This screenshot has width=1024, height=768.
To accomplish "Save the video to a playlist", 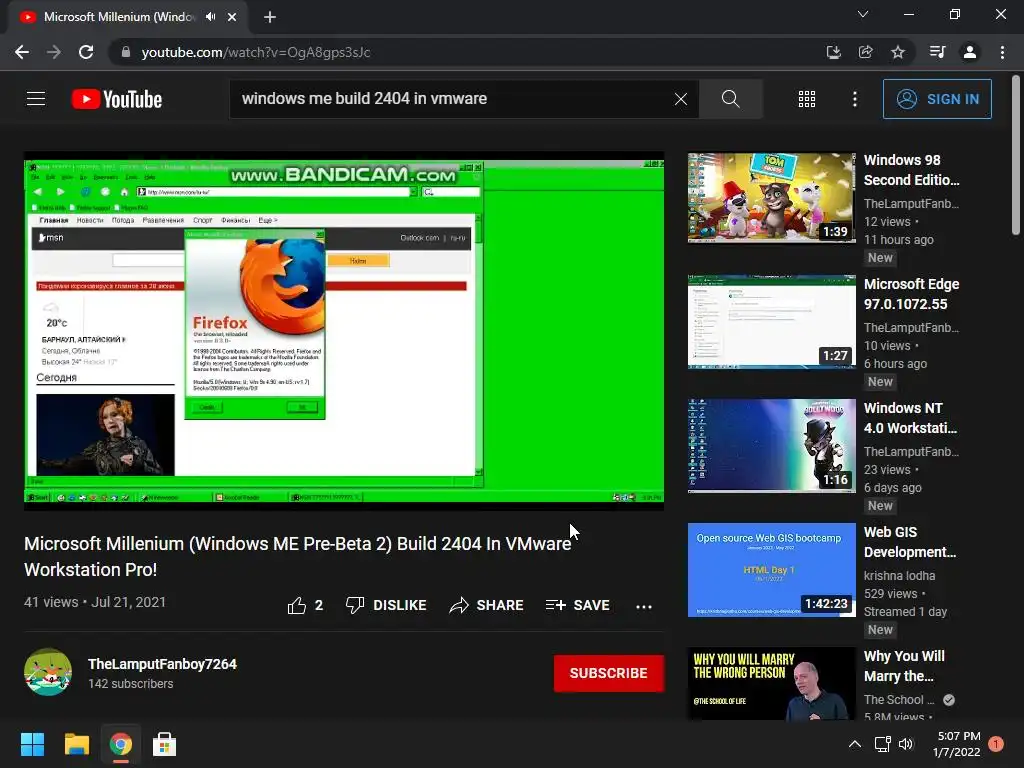I will tap(578, 605).
